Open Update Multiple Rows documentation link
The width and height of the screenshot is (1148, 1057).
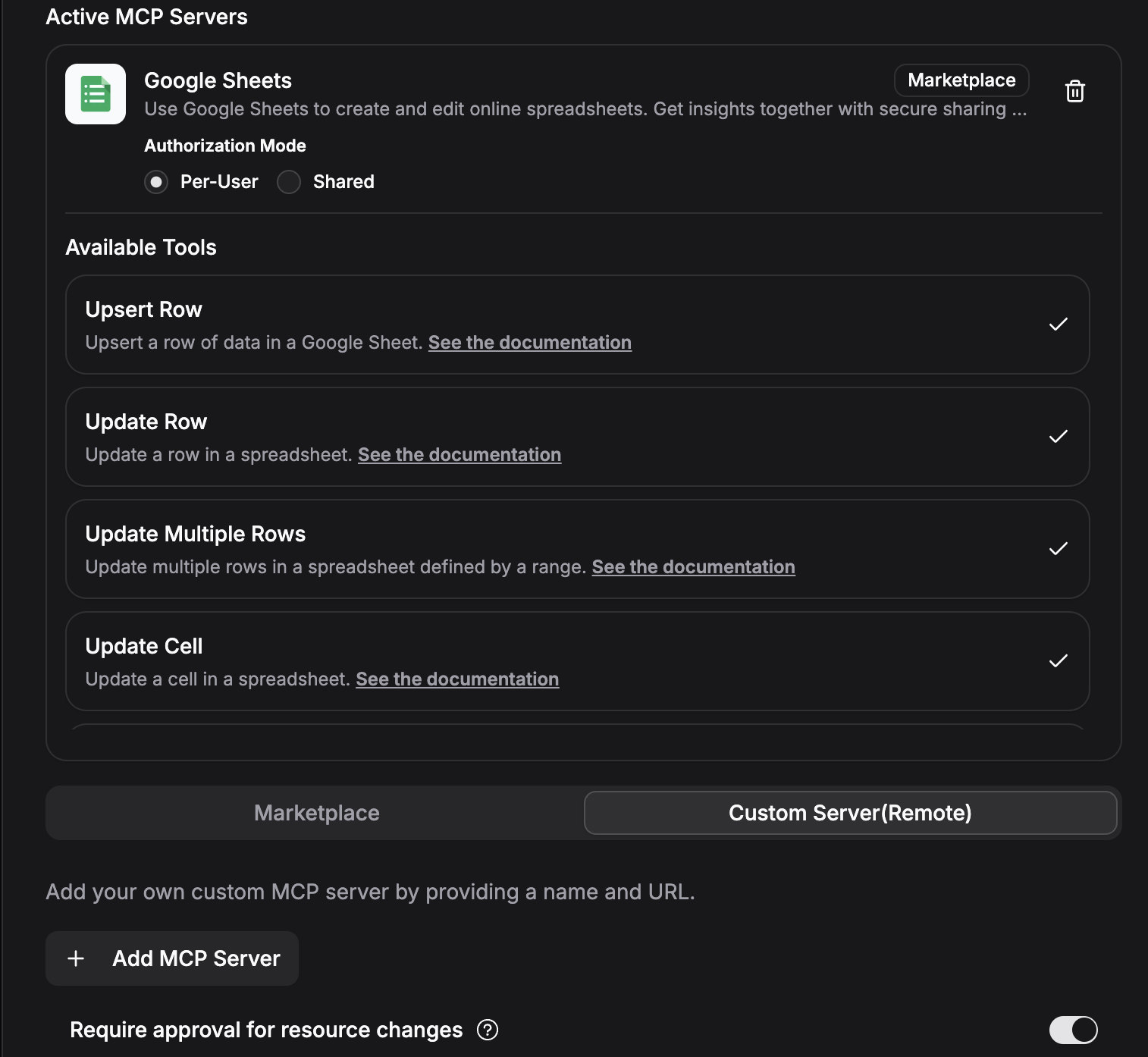[694, 567]
